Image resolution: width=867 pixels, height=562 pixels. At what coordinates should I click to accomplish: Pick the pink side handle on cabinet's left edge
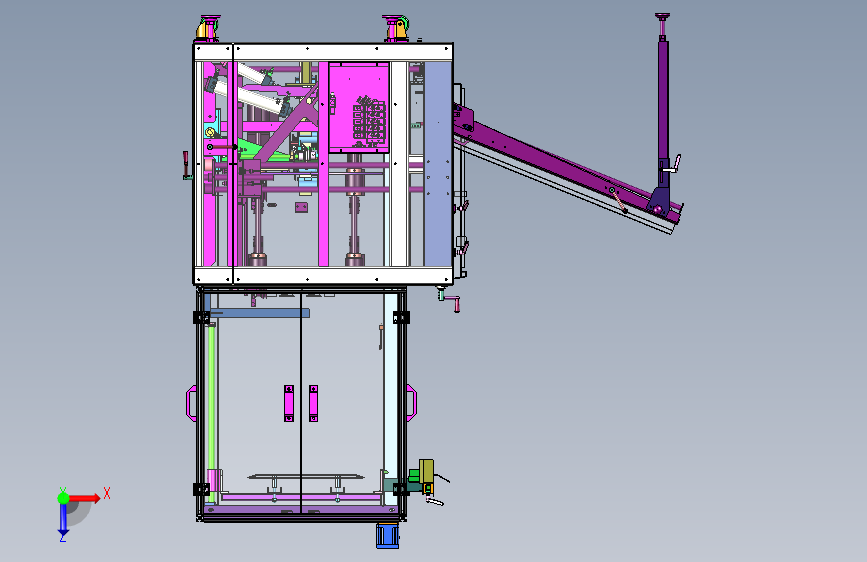coord(191,403)
